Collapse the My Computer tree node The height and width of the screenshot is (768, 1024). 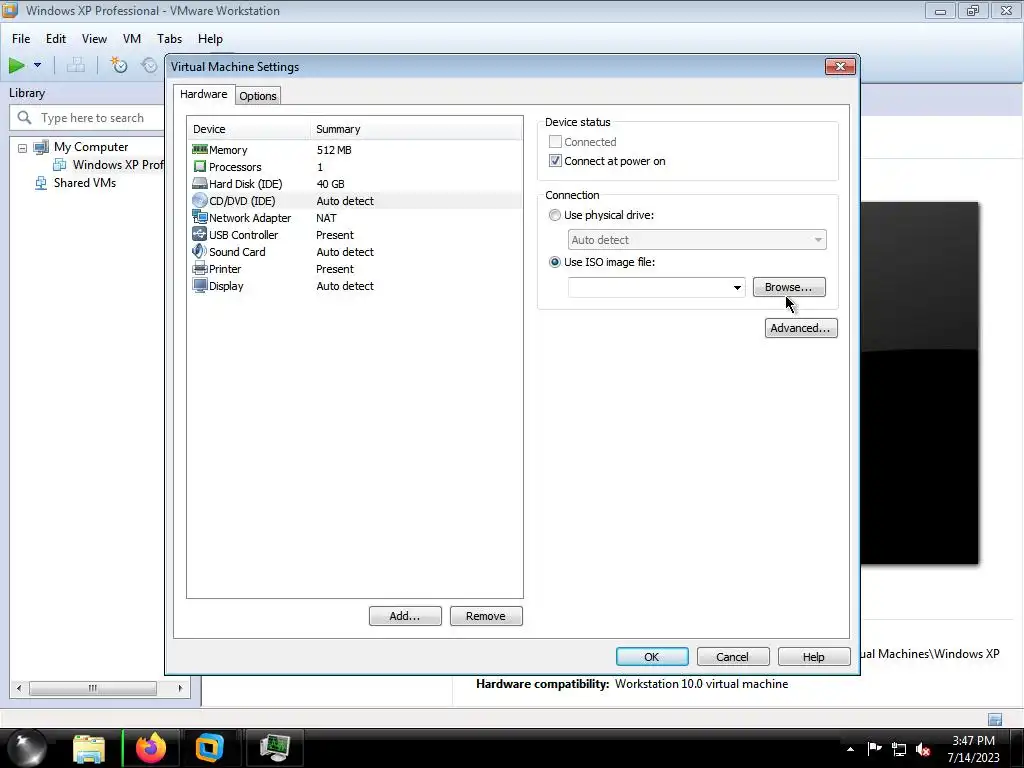tap(22, 148)
